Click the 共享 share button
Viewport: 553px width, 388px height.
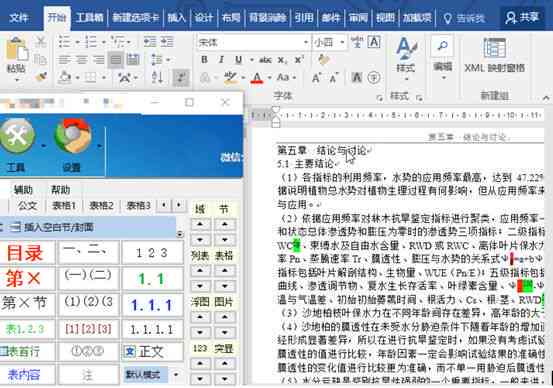tap(522, 18)
